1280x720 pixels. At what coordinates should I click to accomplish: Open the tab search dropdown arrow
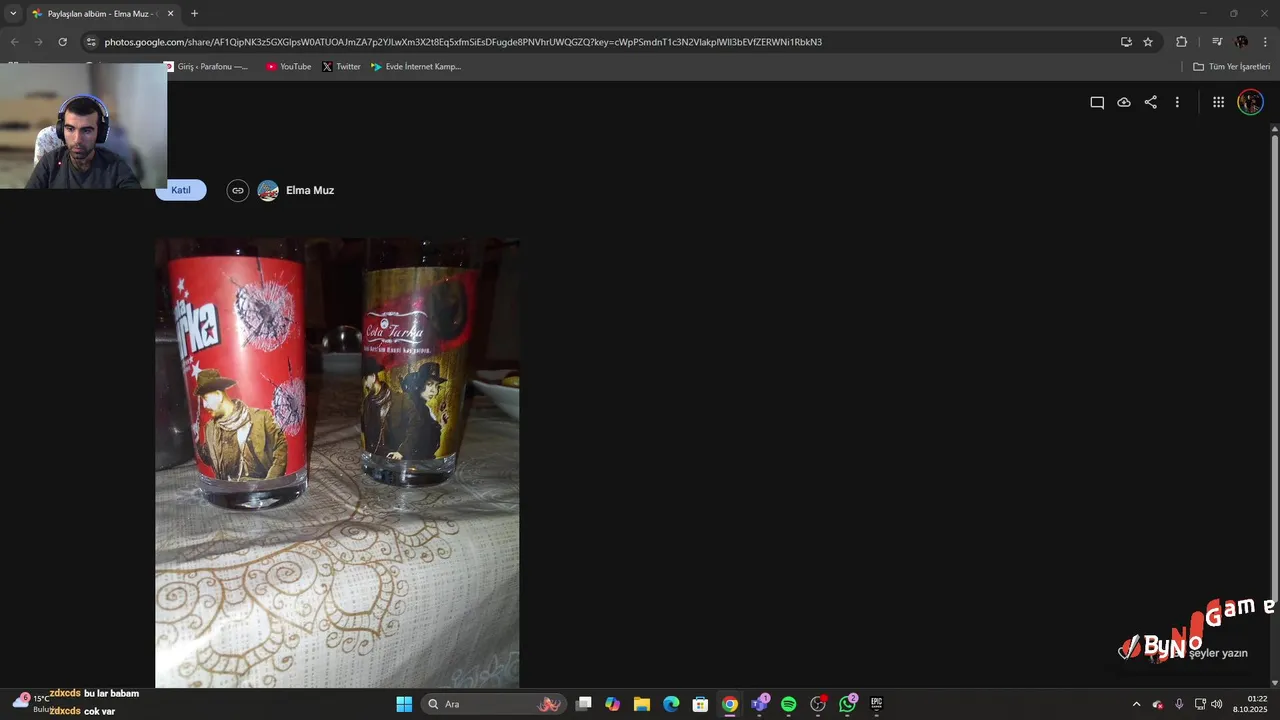(x=13, y=13)
